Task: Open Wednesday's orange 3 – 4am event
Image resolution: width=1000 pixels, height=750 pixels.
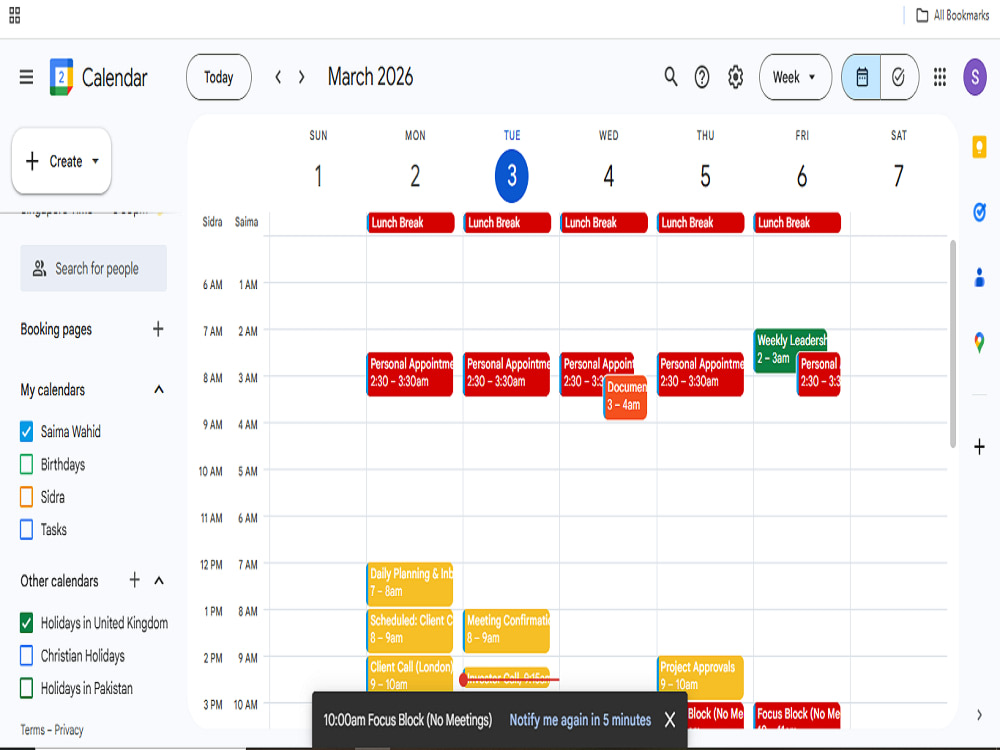Action: point(625,396)
